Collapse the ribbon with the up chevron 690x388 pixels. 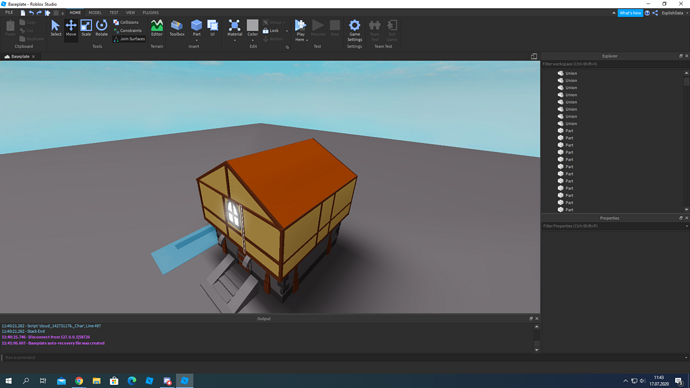614,13
